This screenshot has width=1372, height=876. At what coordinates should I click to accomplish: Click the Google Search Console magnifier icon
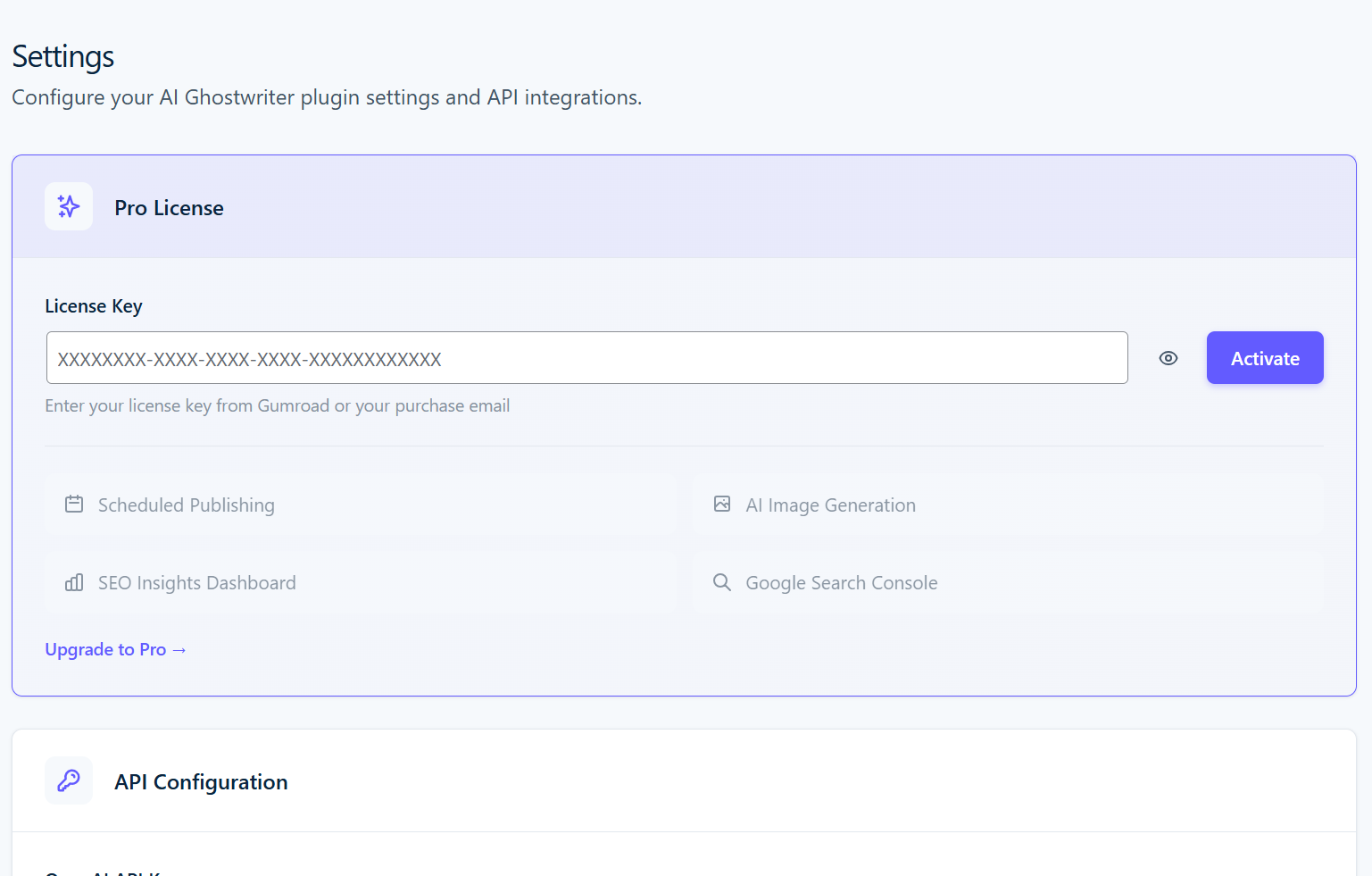coord(722,582)
